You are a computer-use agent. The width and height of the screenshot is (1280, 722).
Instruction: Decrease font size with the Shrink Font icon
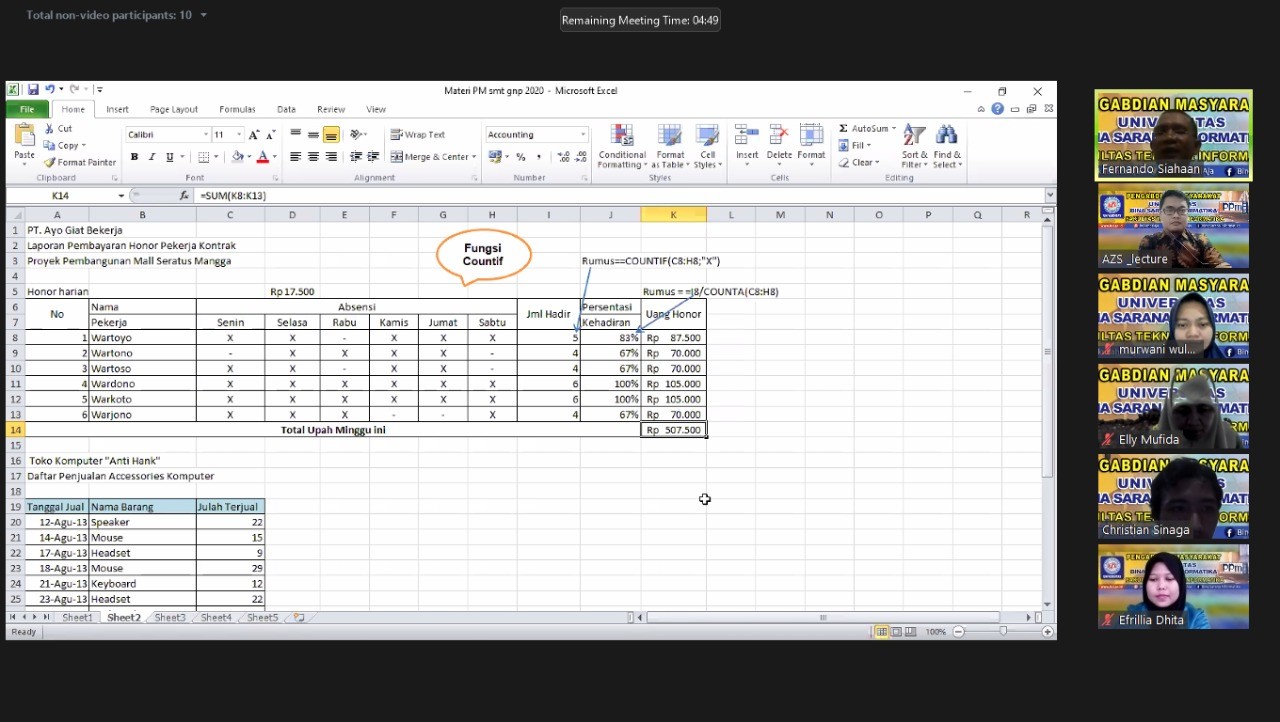269,135
